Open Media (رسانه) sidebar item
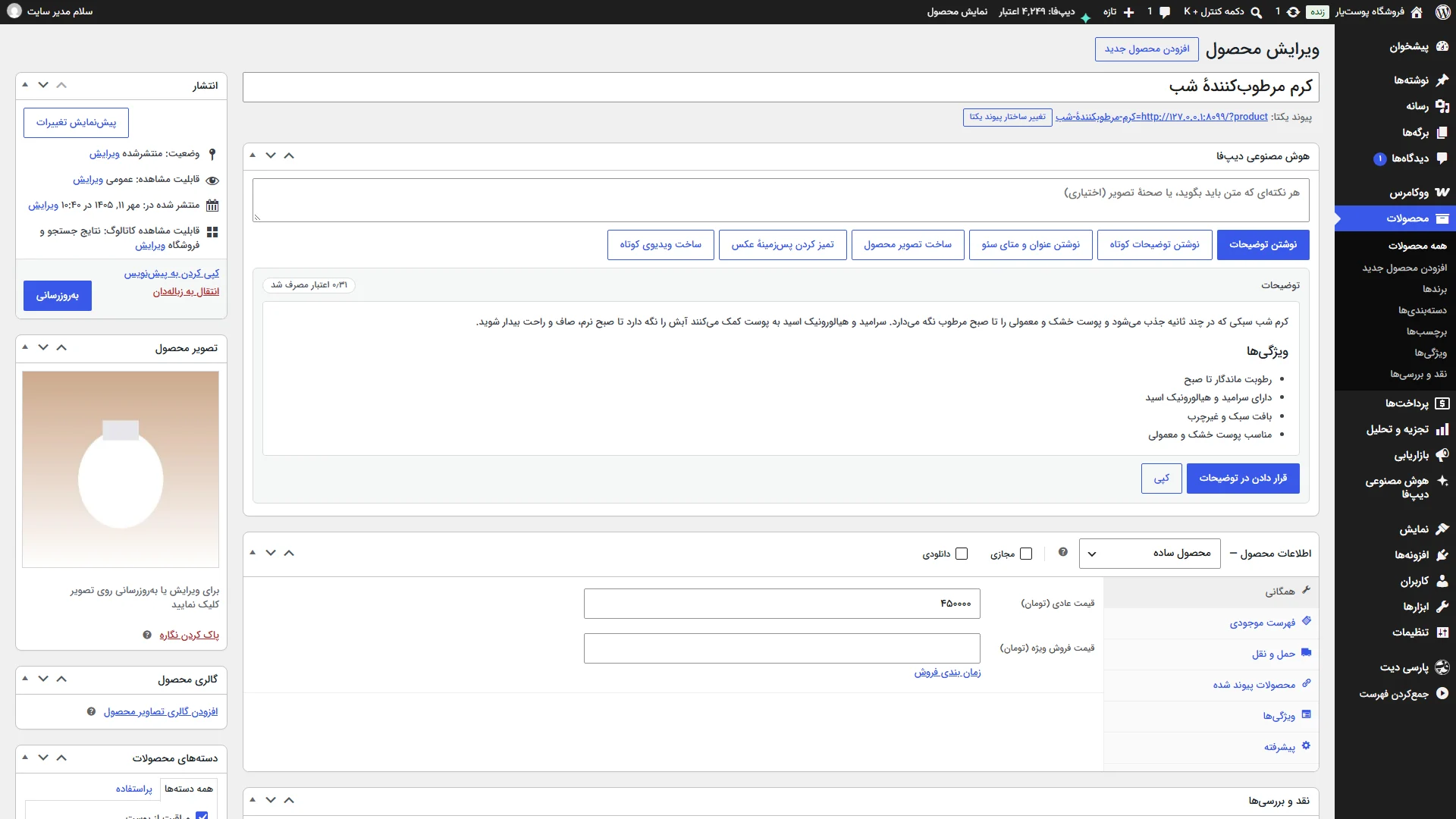The height and width of the screenshot is (819, 1456). pos(1395,106)
